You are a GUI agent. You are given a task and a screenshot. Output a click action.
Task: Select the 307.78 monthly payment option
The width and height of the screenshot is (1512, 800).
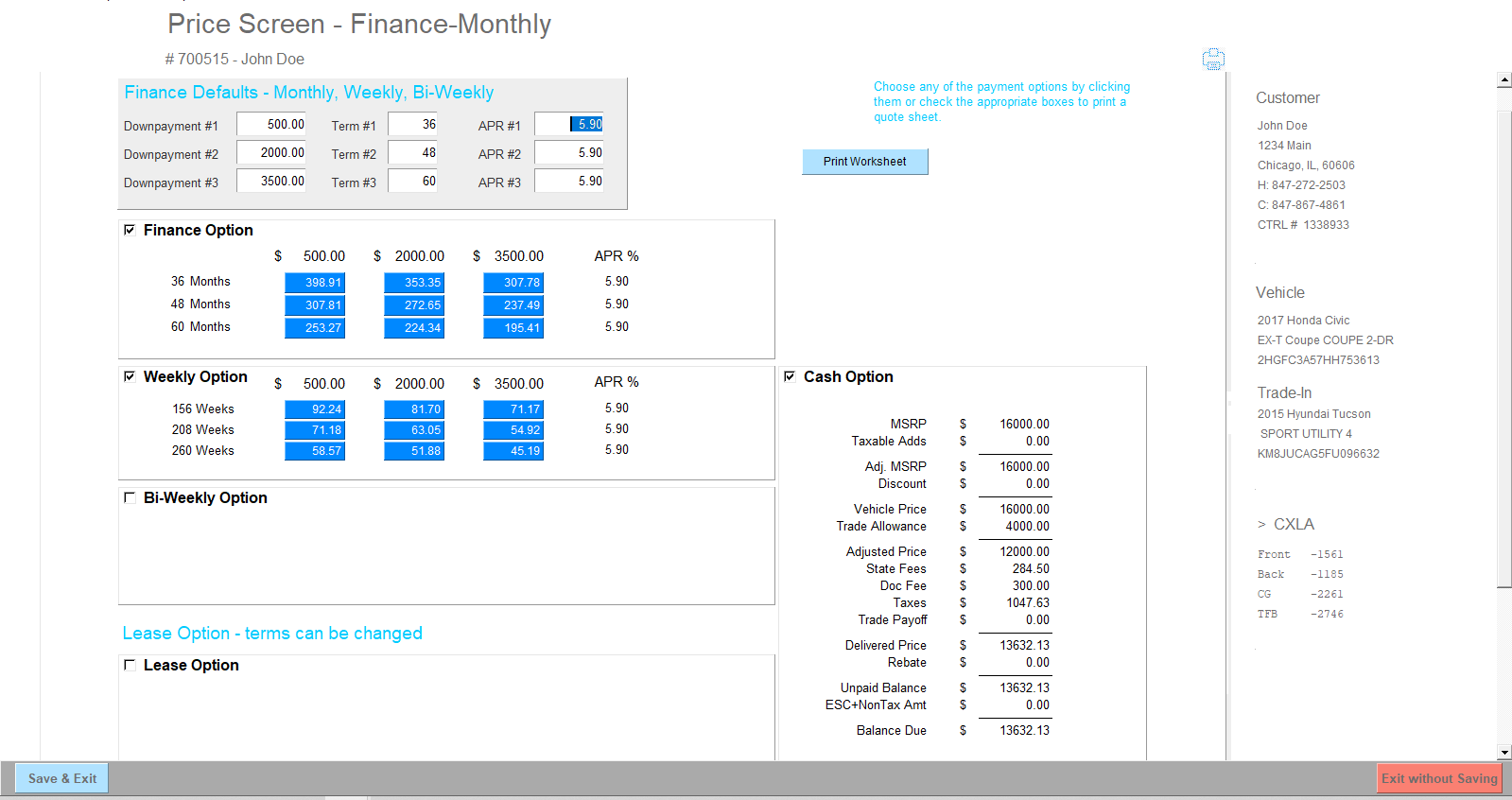tap(513, 283)
